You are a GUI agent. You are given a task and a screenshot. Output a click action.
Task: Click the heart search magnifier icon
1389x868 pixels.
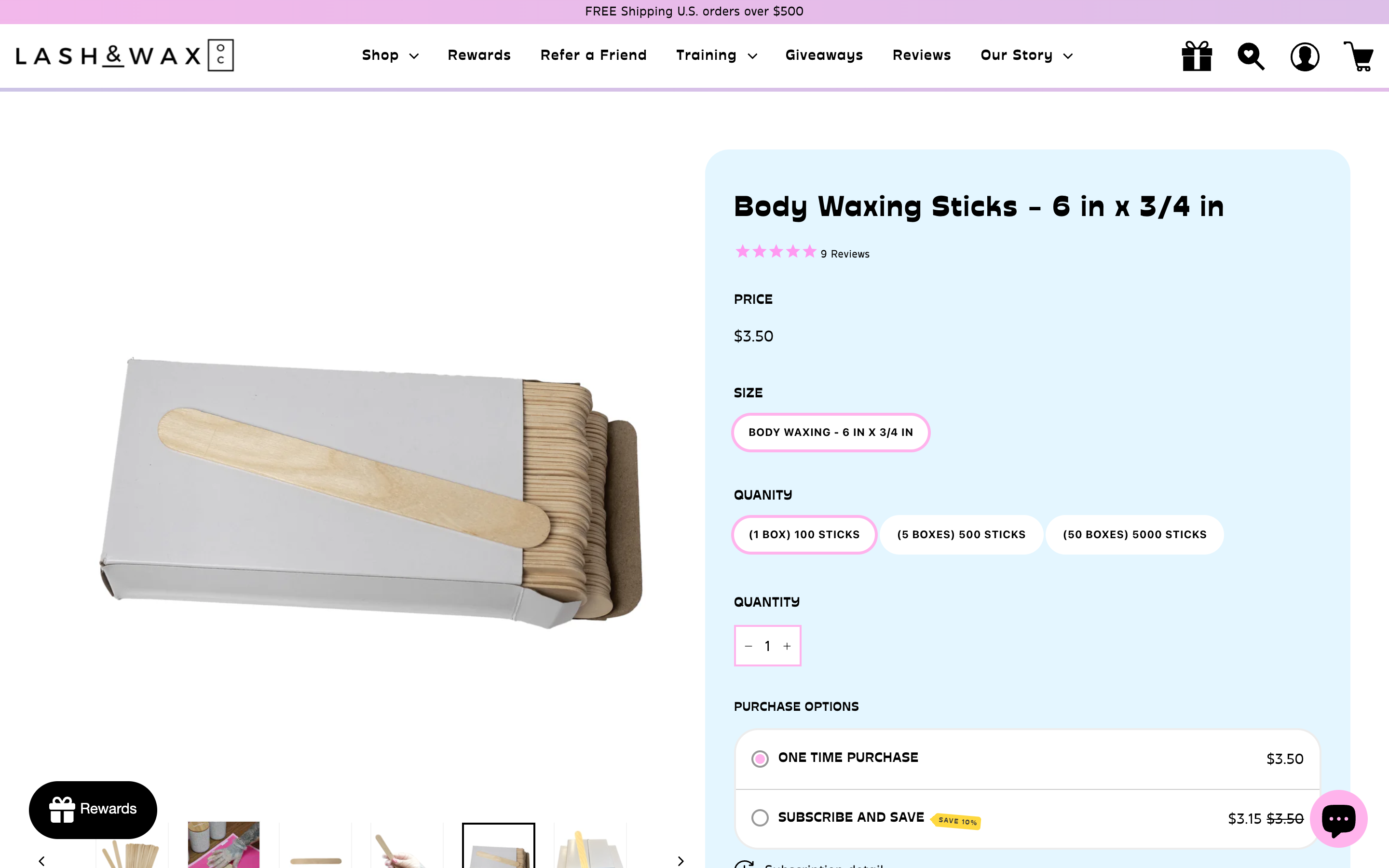[x=1250, y=56]
